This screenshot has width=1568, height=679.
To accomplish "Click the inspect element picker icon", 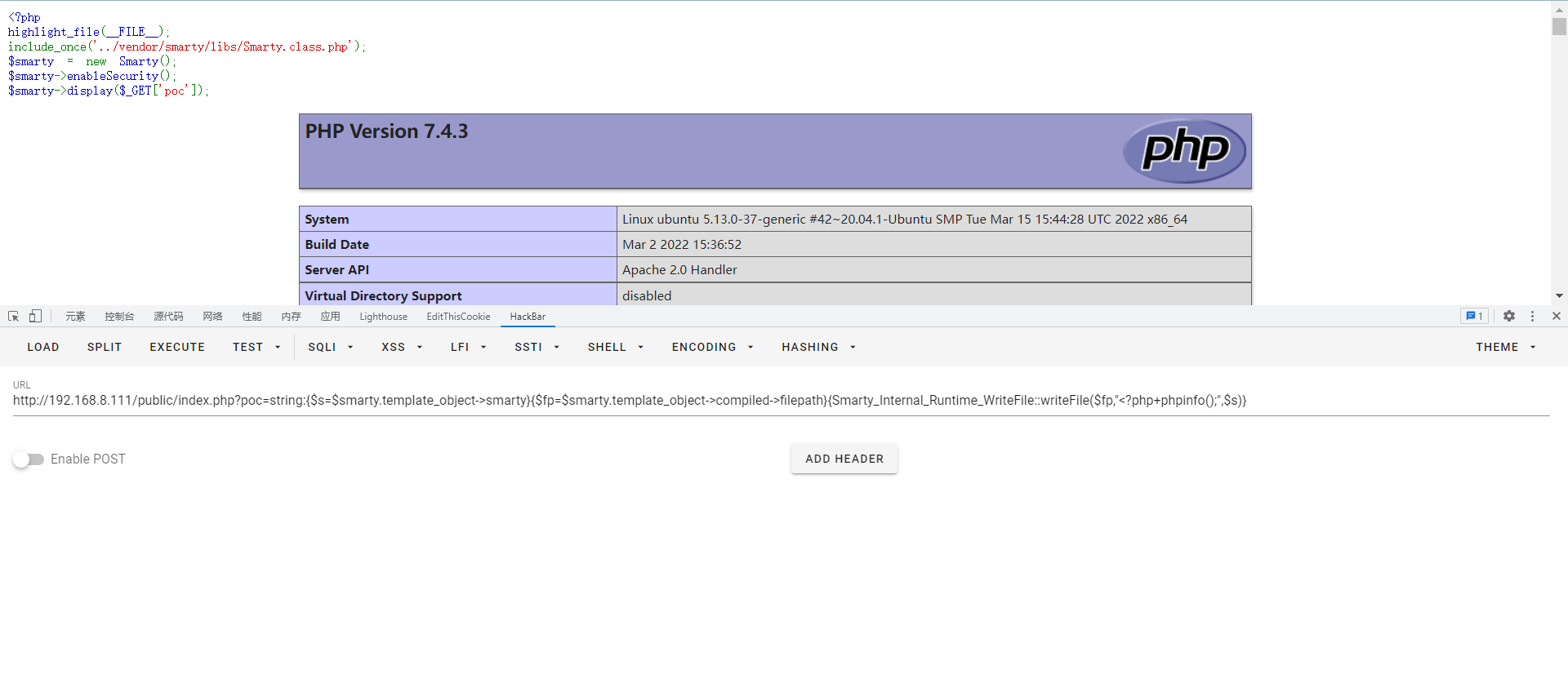I will [14, 317].
